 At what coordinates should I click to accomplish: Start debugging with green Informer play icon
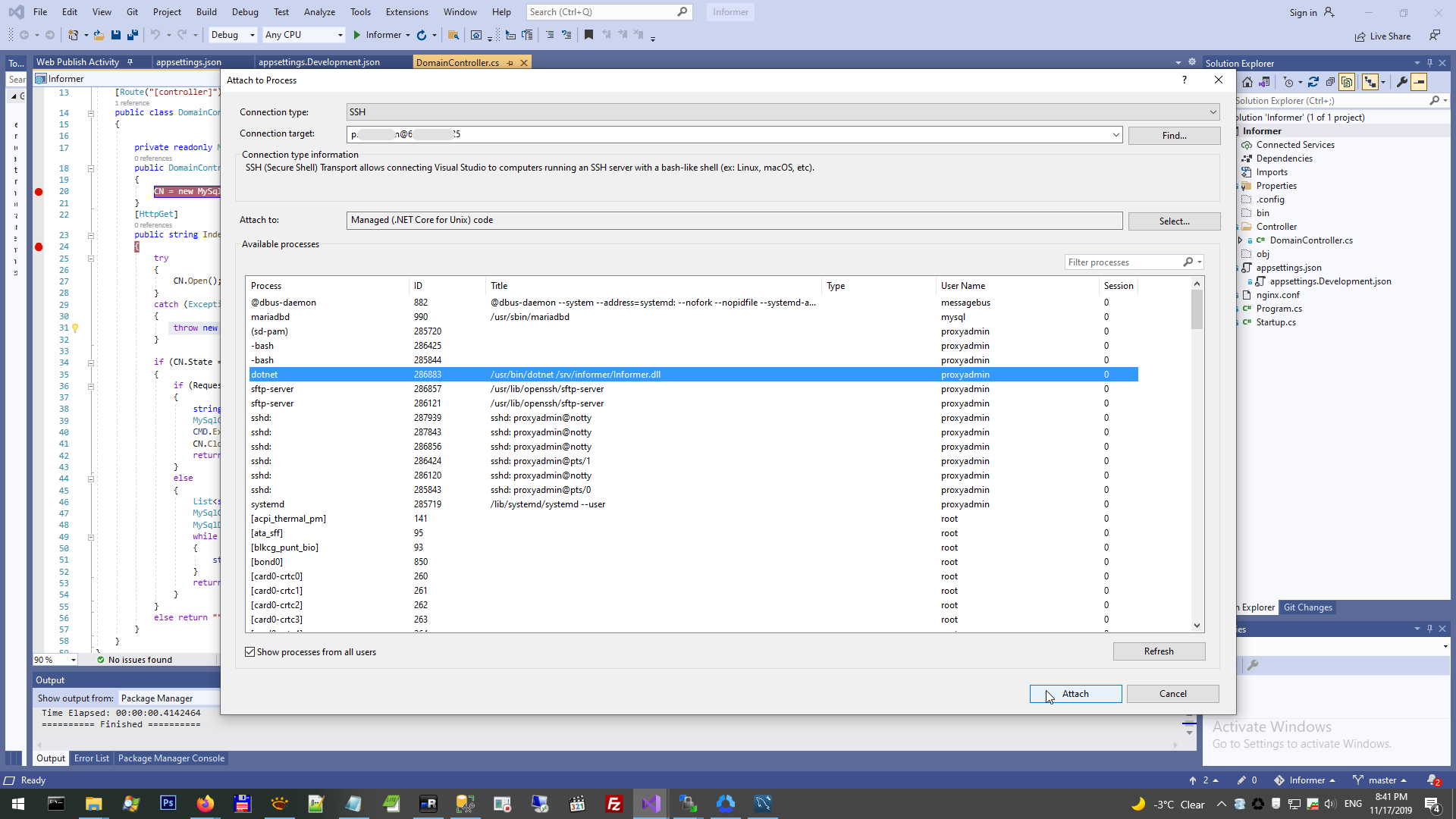point(357,35)
